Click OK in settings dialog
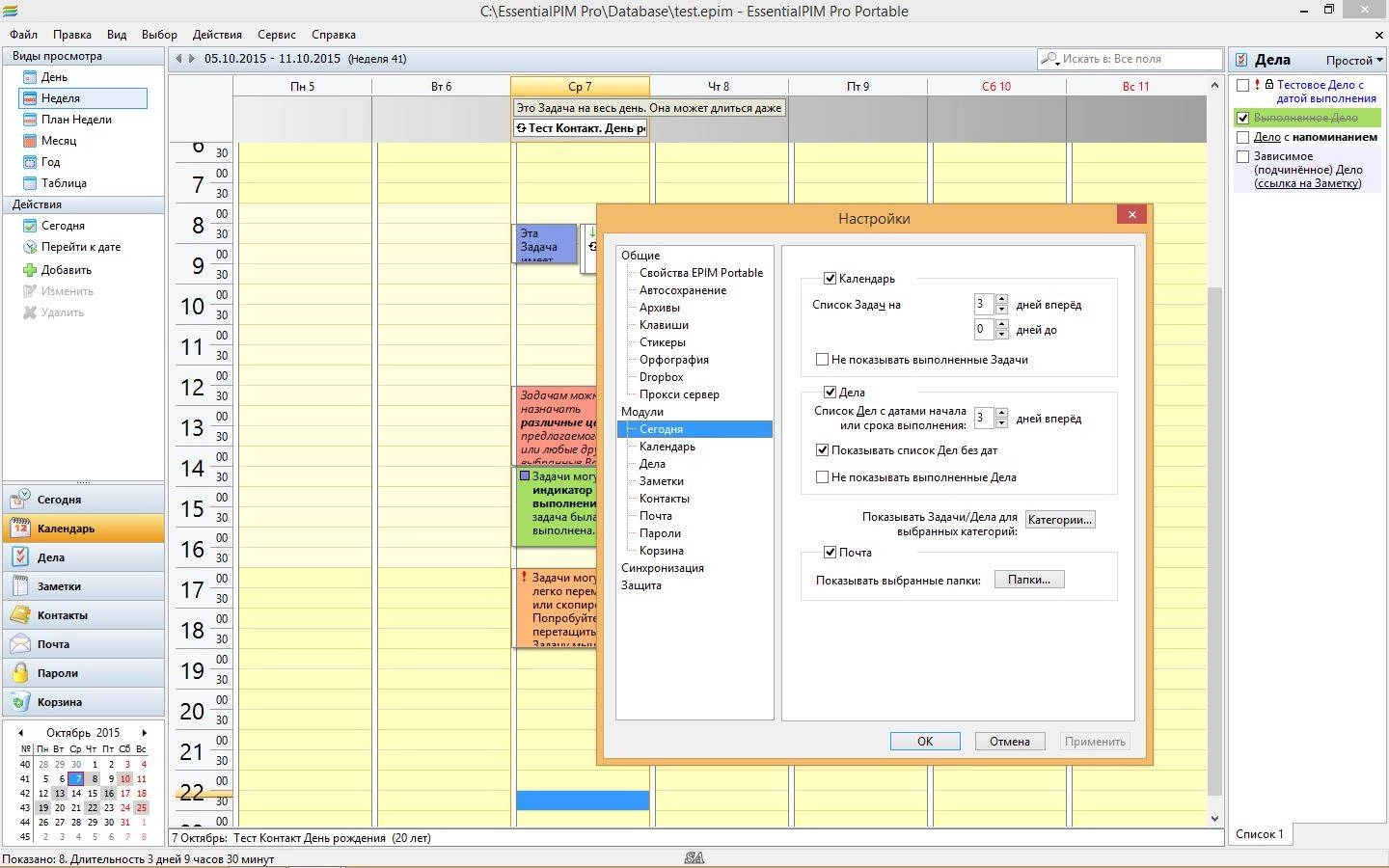1389x868 pixels. click(x=925, y=742)
